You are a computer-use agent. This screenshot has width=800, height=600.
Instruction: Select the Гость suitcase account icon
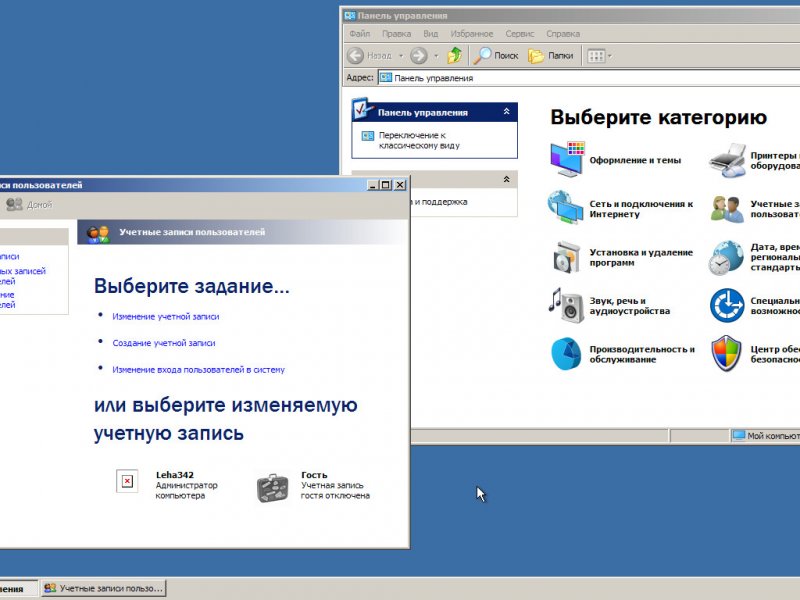pyautogui.click(x=272, y=488)
